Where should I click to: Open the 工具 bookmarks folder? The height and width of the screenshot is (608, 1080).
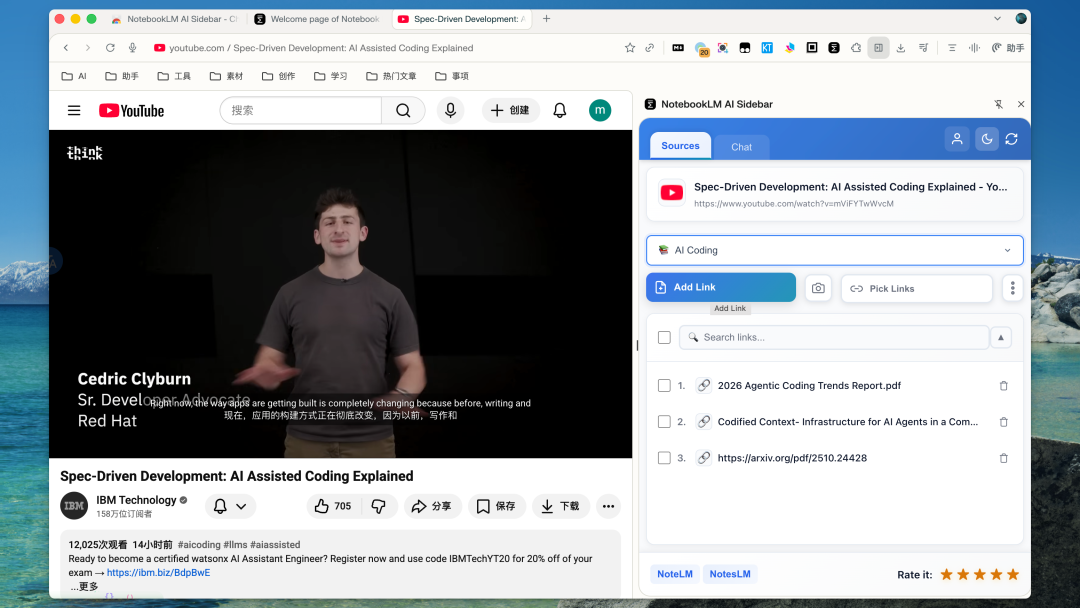click(x=174, y=76)
